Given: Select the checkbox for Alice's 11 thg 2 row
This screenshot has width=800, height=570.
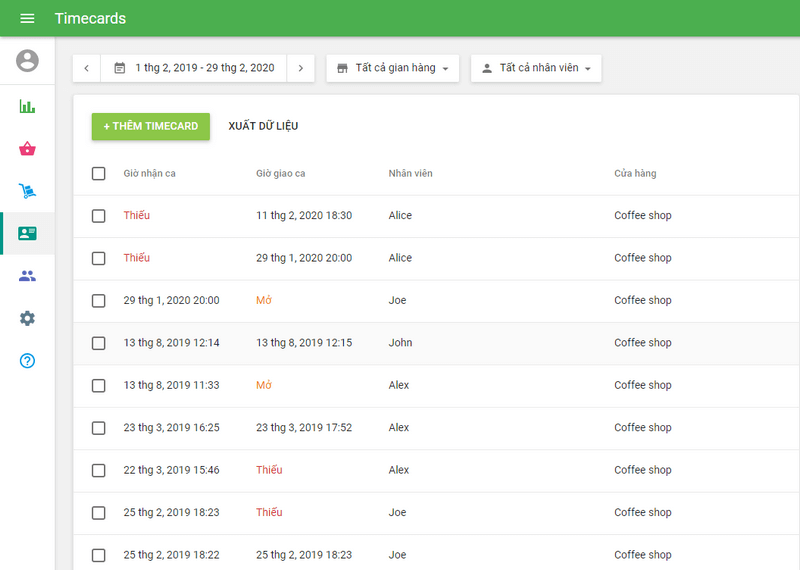Looking at the screenshot, I should [98, 216].
